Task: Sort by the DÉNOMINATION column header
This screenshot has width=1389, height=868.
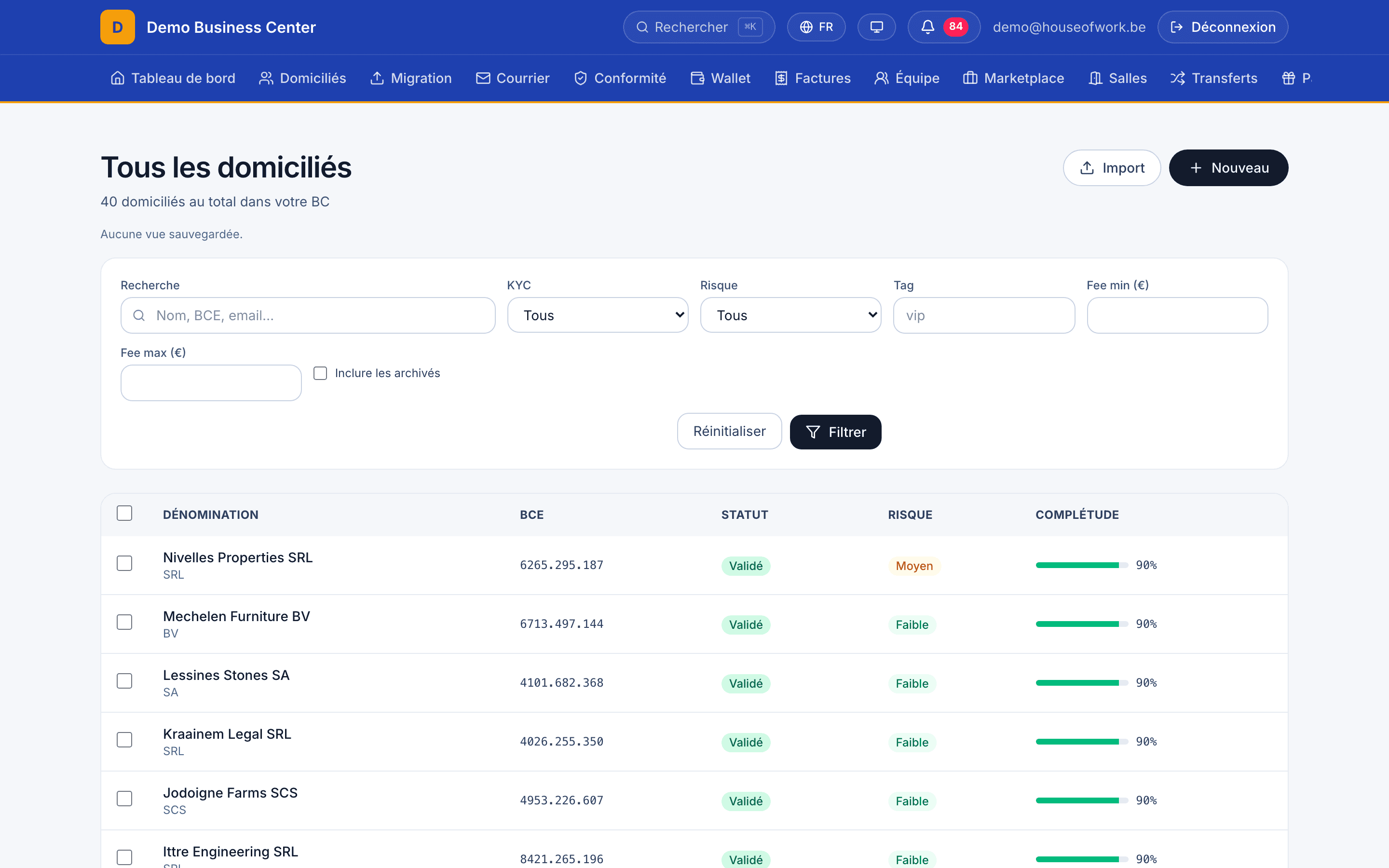Action: click(x=211, y=515)
